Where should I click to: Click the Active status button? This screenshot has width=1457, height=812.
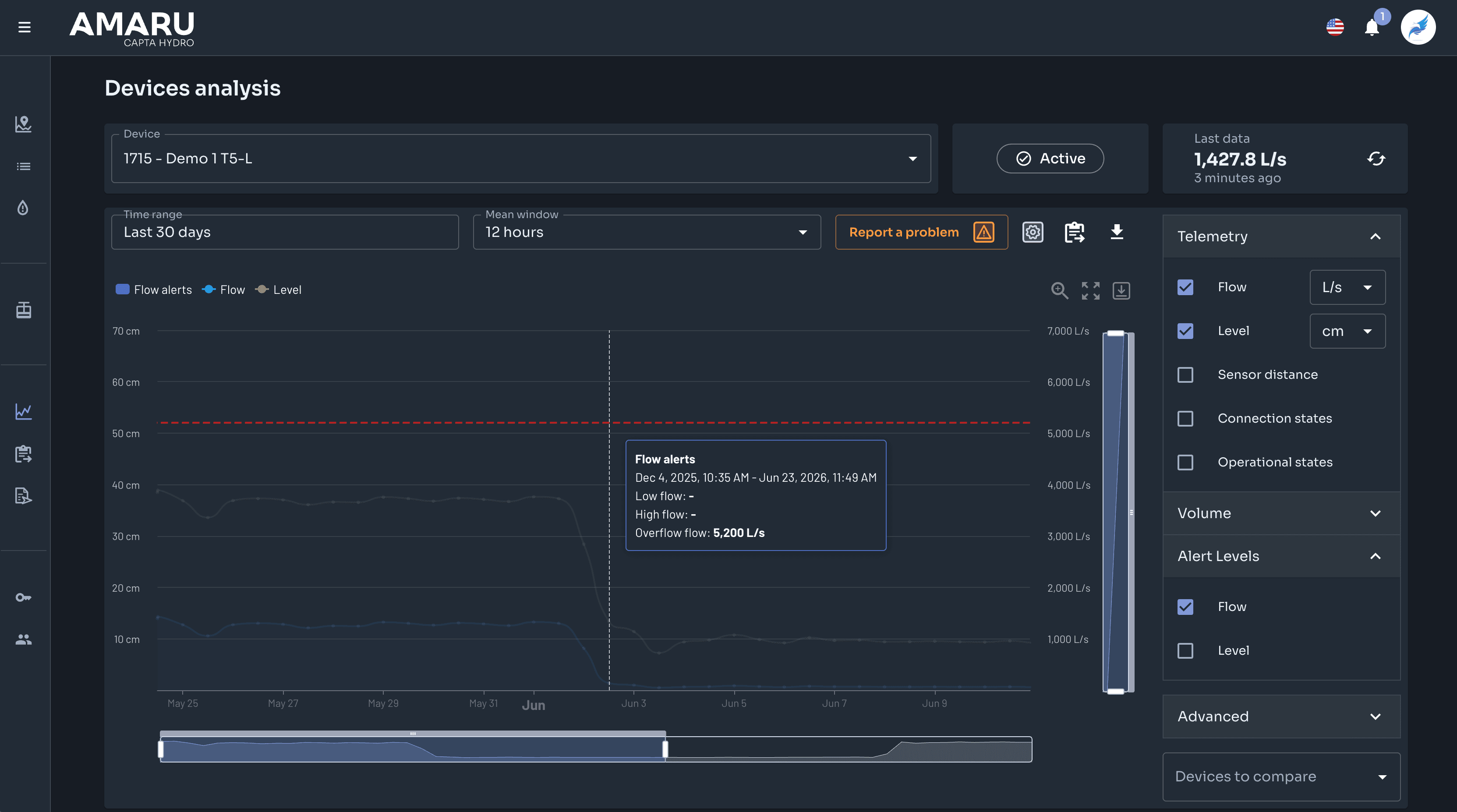point(1050,159)
